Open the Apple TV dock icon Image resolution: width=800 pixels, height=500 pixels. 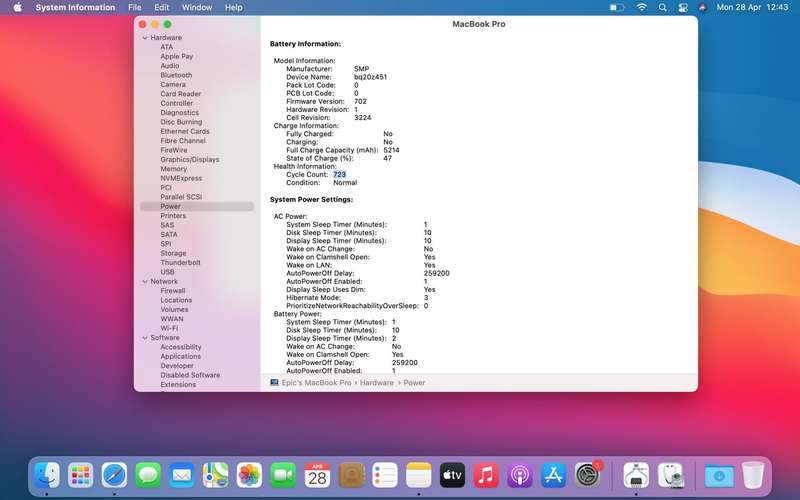click(x=452, y=476)
